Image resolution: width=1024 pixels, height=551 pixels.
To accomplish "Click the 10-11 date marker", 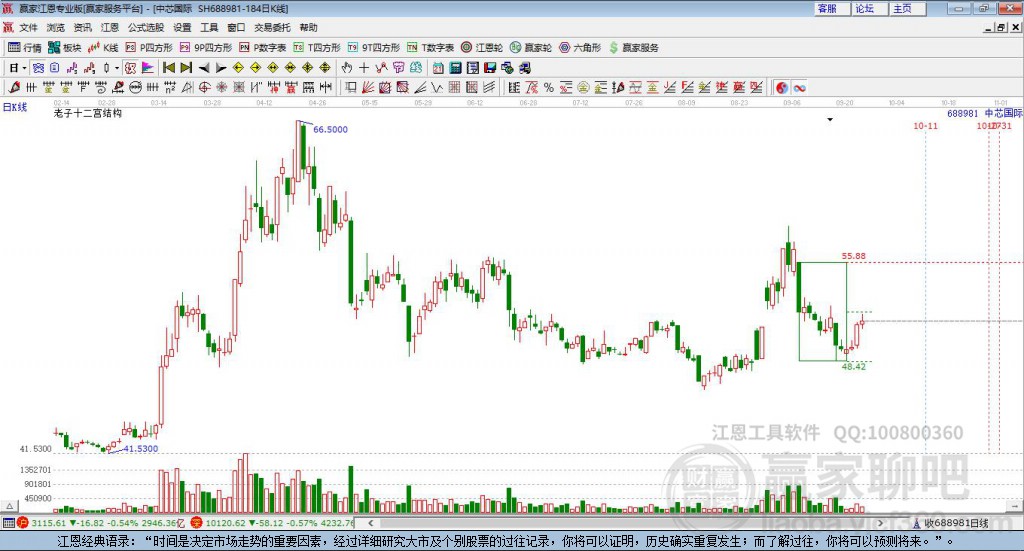I will point(925,125).
